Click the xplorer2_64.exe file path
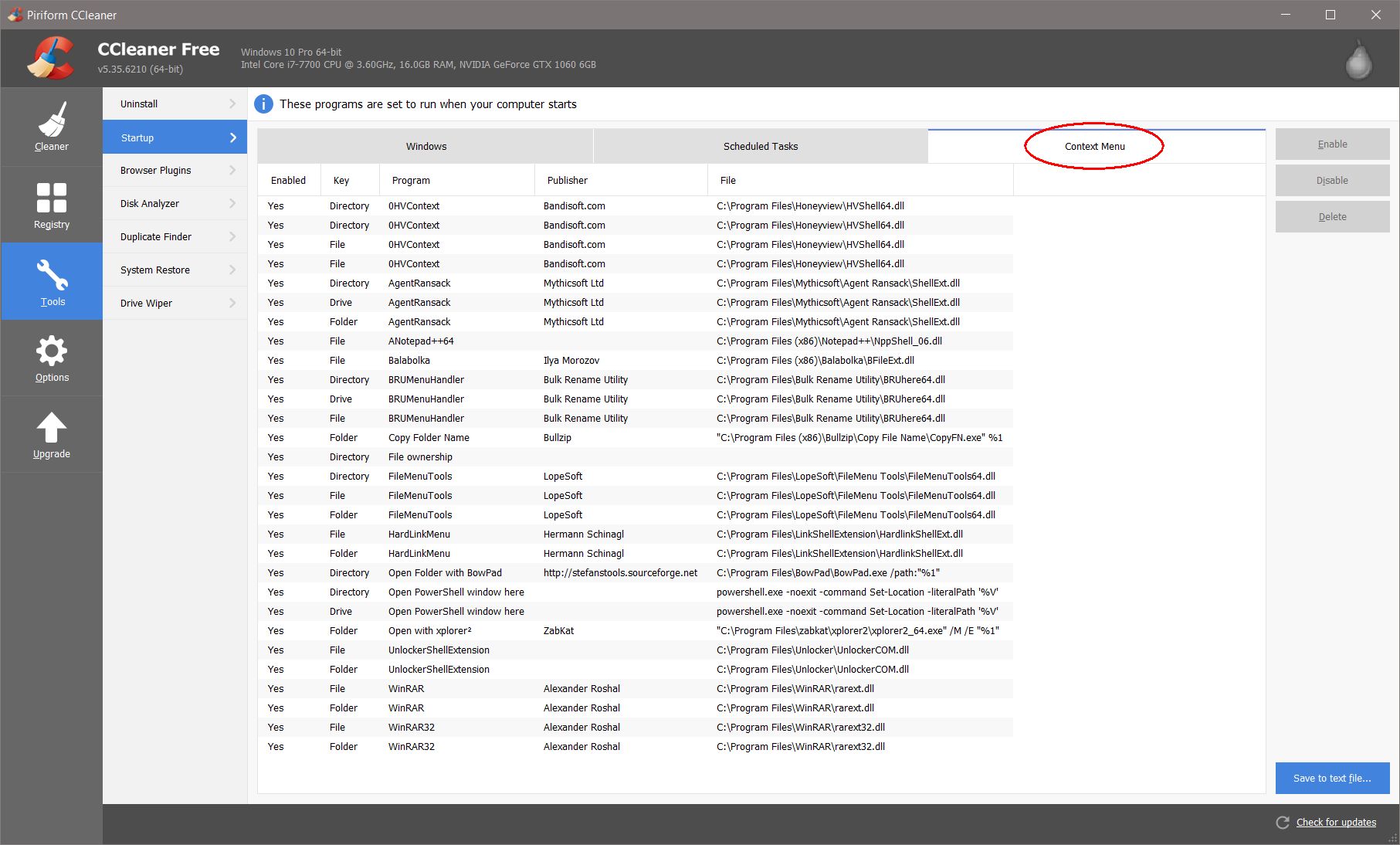This screenshot has height=845, width=1400. pyautogui.click(x=858, y=631)
